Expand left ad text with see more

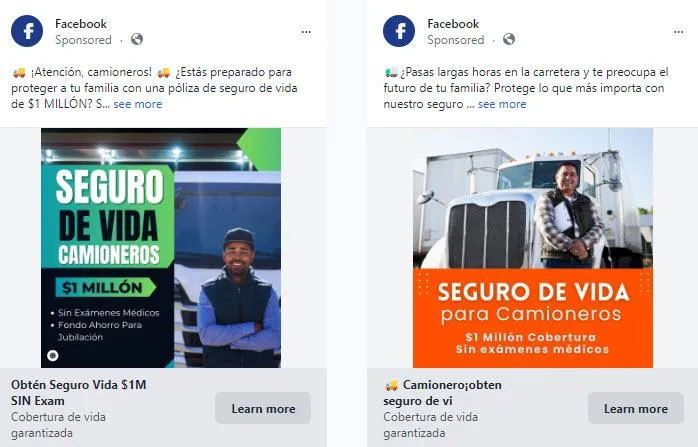(x=138, y=104)
